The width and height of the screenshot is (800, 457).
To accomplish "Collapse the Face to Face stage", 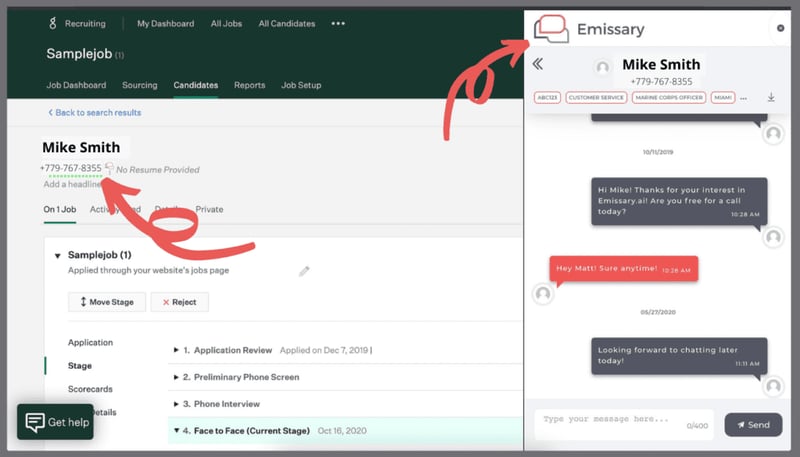I will click(x=174, y=431).
